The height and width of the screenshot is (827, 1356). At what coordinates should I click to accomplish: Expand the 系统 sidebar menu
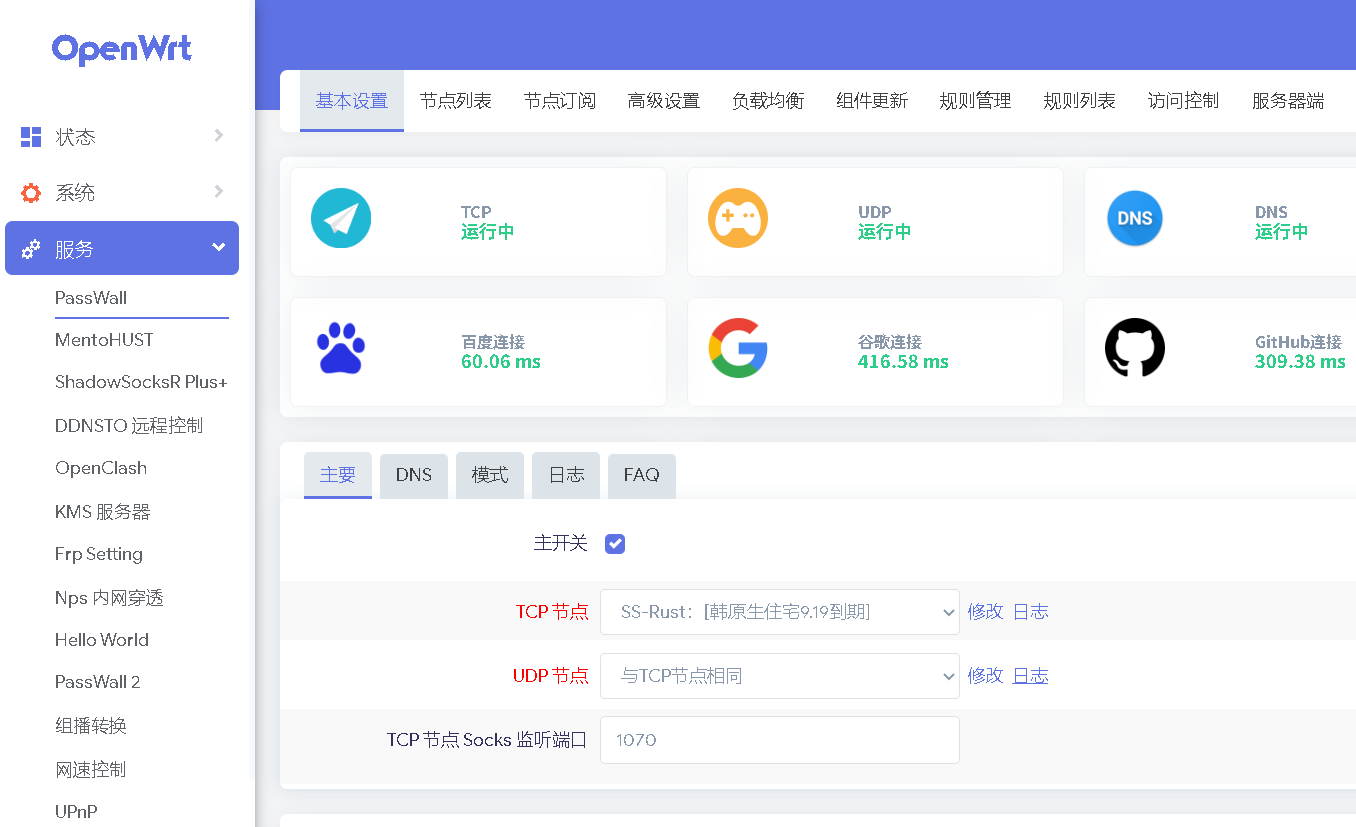(x=122, y=193)
